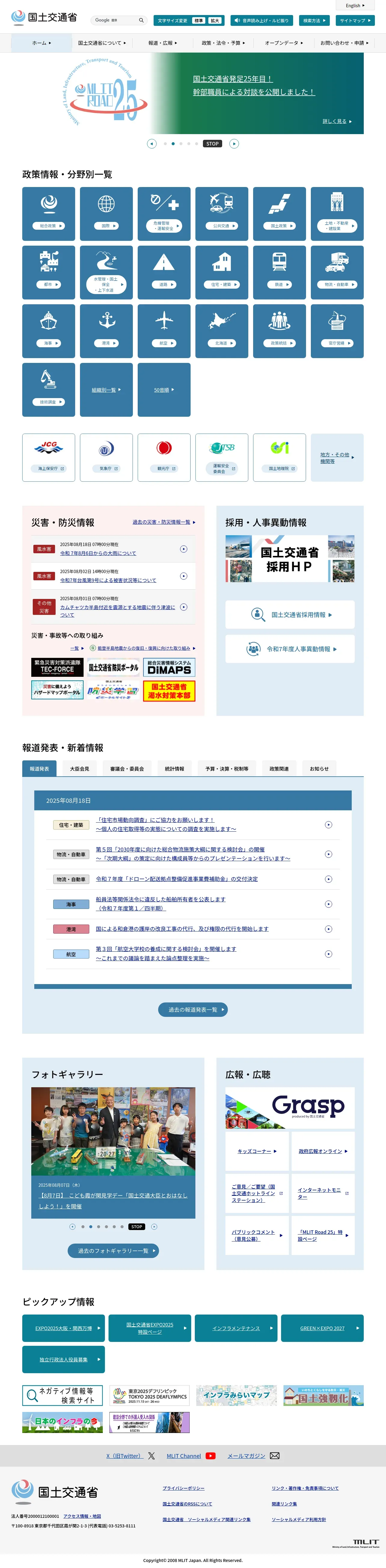
Task: Open the 技術調査 excavator tile
Action: point(49,390)
